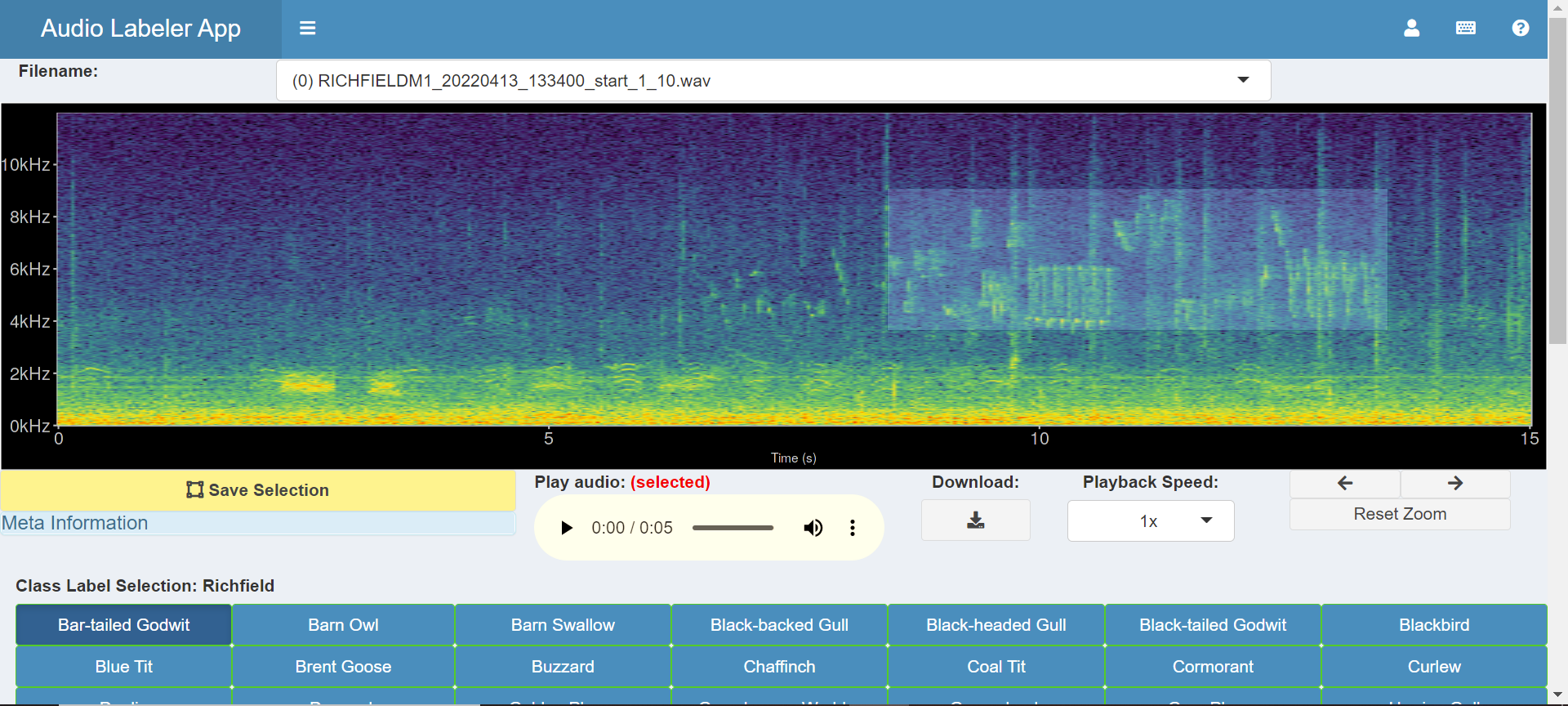Viewport: 1568px width, 706px height.
Task: Seek on the audio progress slider
Action: (733, 528)
